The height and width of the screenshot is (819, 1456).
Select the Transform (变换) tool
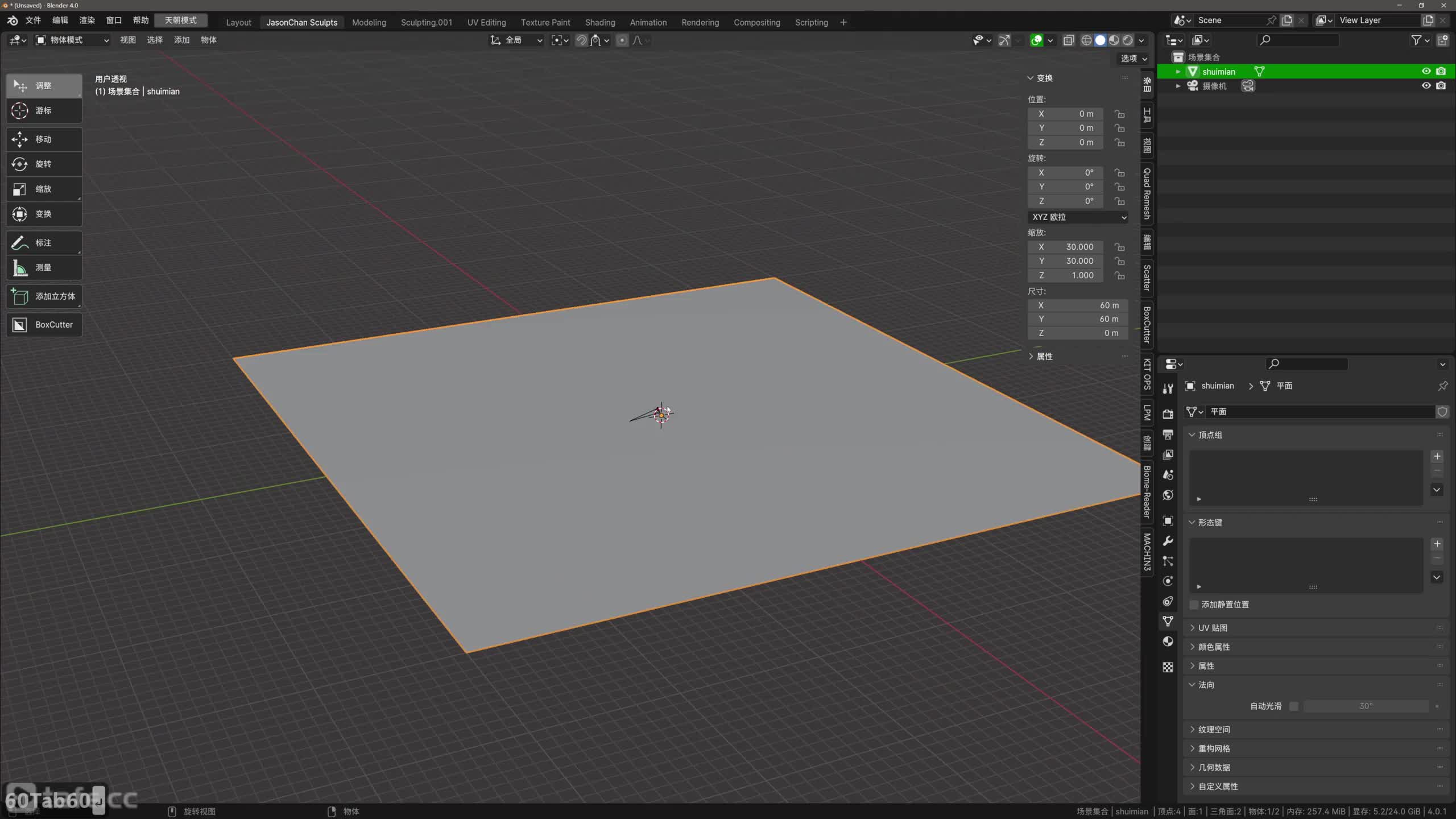point(44,214)
